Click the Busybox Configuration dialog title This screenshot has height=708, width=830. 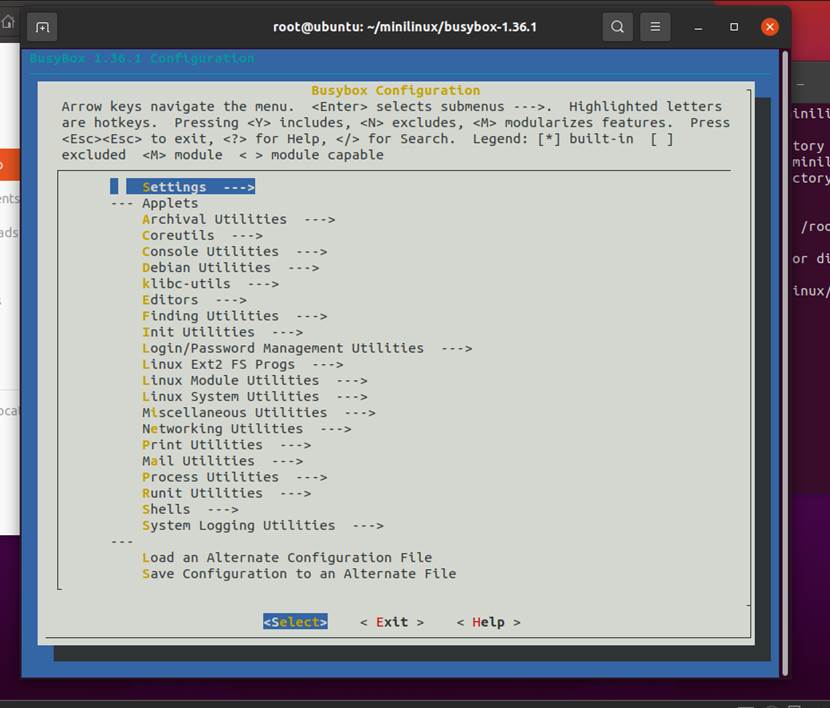[x=395, y=90]
